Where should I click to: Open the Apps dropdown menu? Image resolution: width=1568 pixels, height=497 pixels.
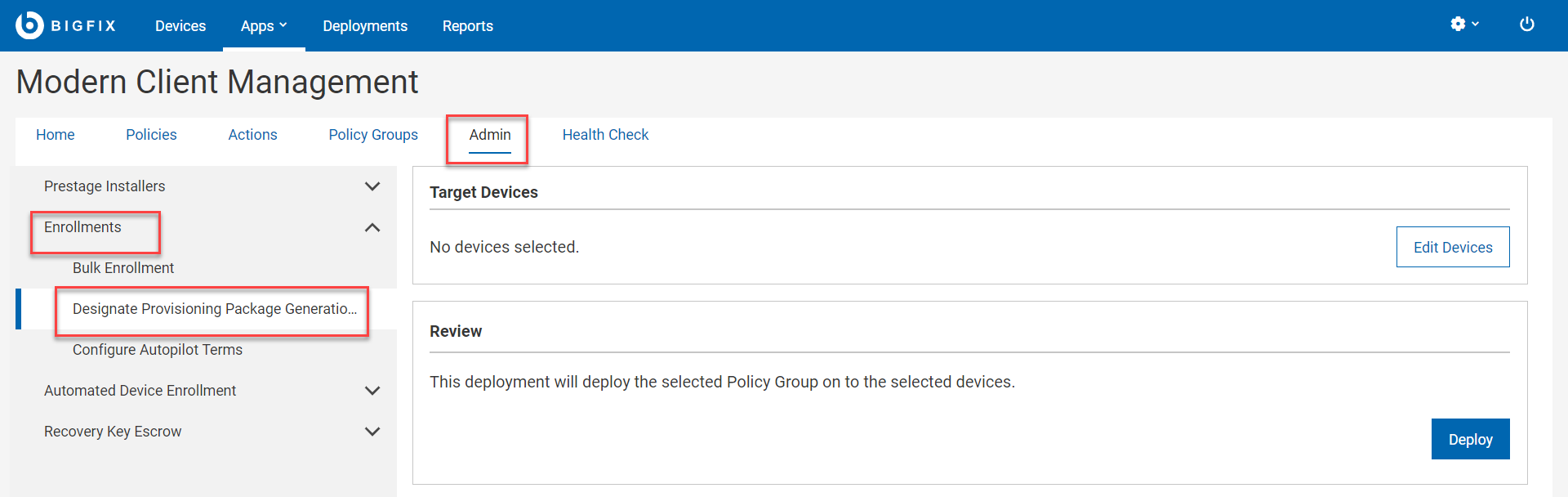(x=263, y=25)
